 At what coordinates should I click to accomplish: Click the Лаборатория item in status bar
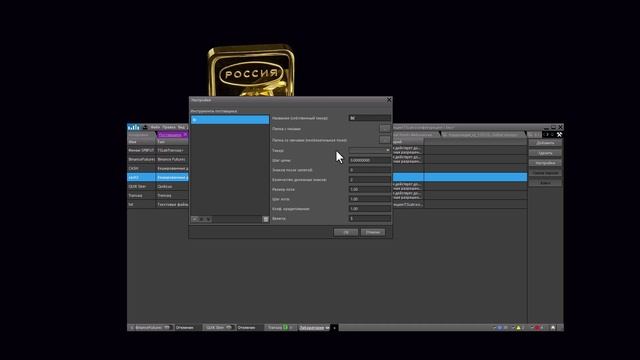[x=314, y=327]
